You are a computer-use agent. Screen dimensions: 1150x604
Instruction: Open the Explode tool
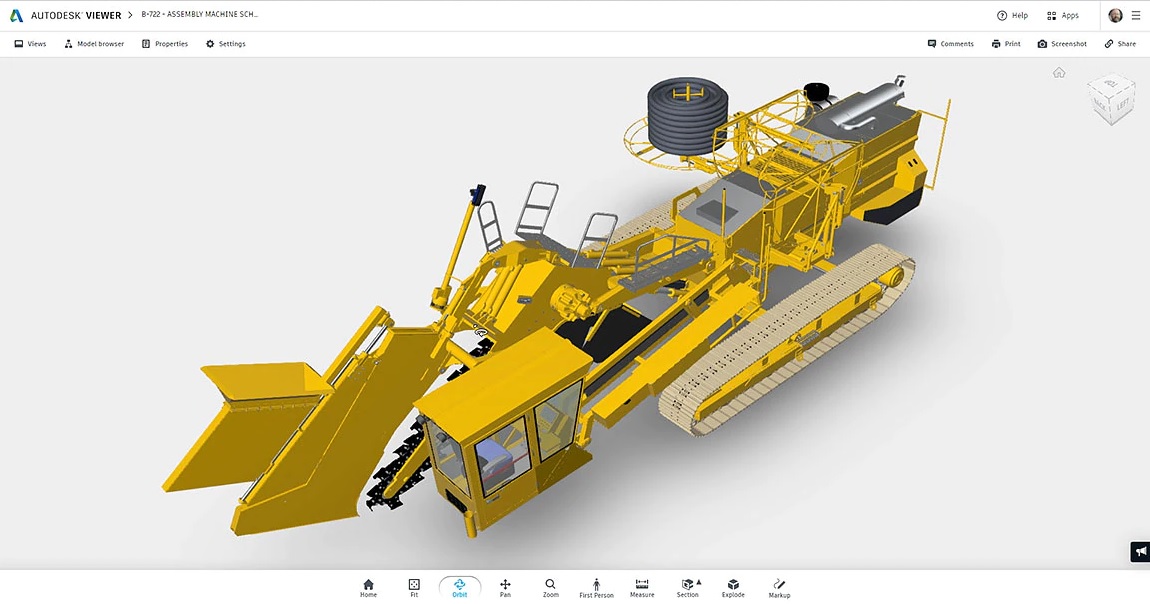click(733, 588)
